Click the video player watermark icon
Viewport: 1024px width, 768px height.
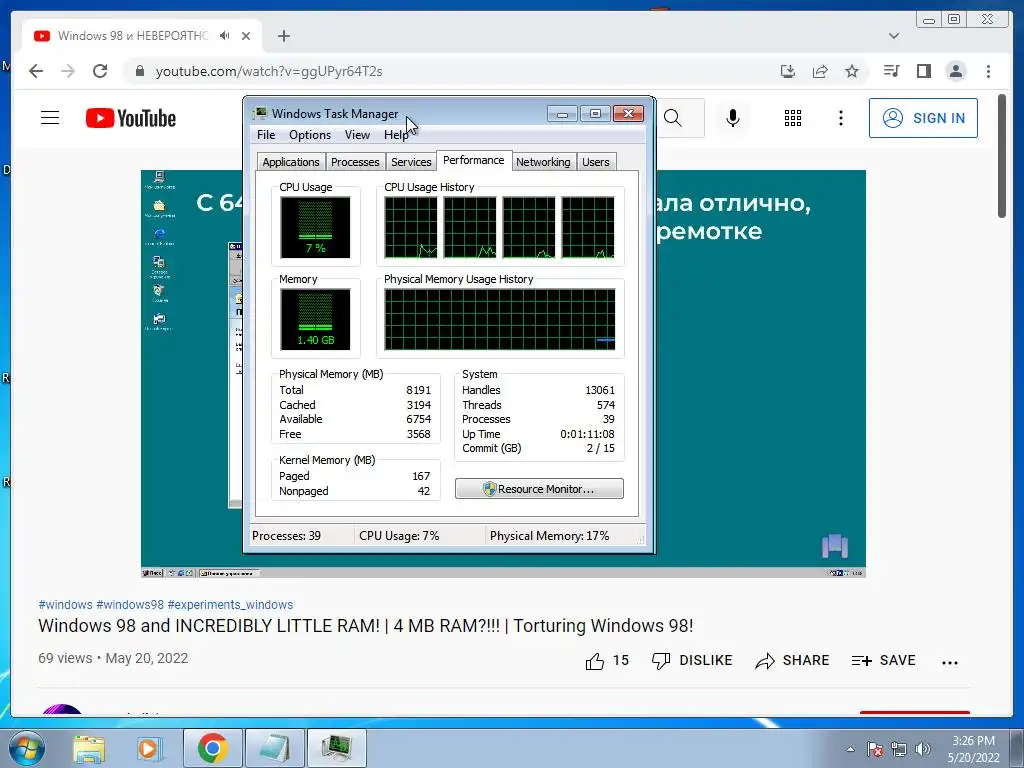pyautogui.click(x=835, y=546)
